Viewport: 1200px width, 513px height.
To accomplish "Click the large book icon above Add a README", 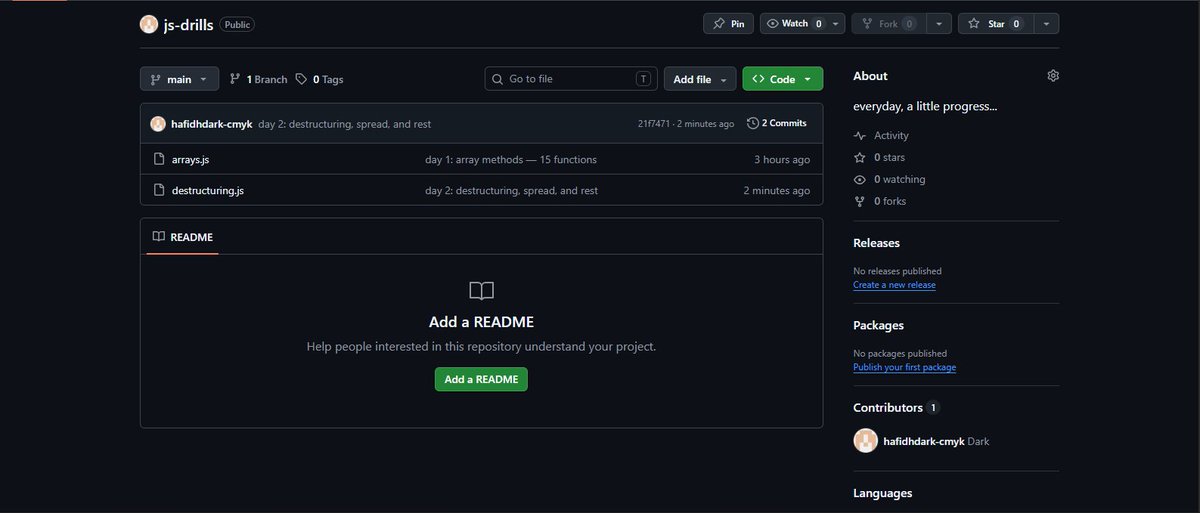I will tap(481, 291).
